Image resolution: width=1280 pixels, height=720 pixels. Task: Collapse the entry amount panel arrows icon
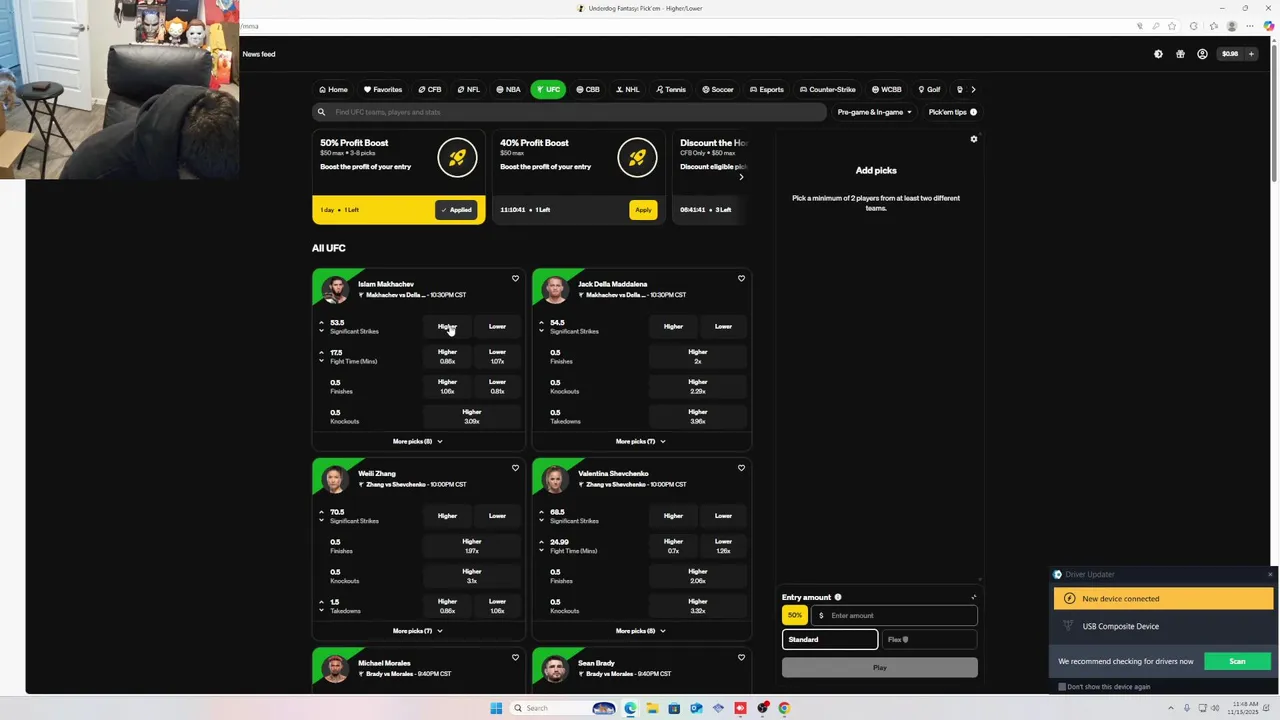click(973, 597)
